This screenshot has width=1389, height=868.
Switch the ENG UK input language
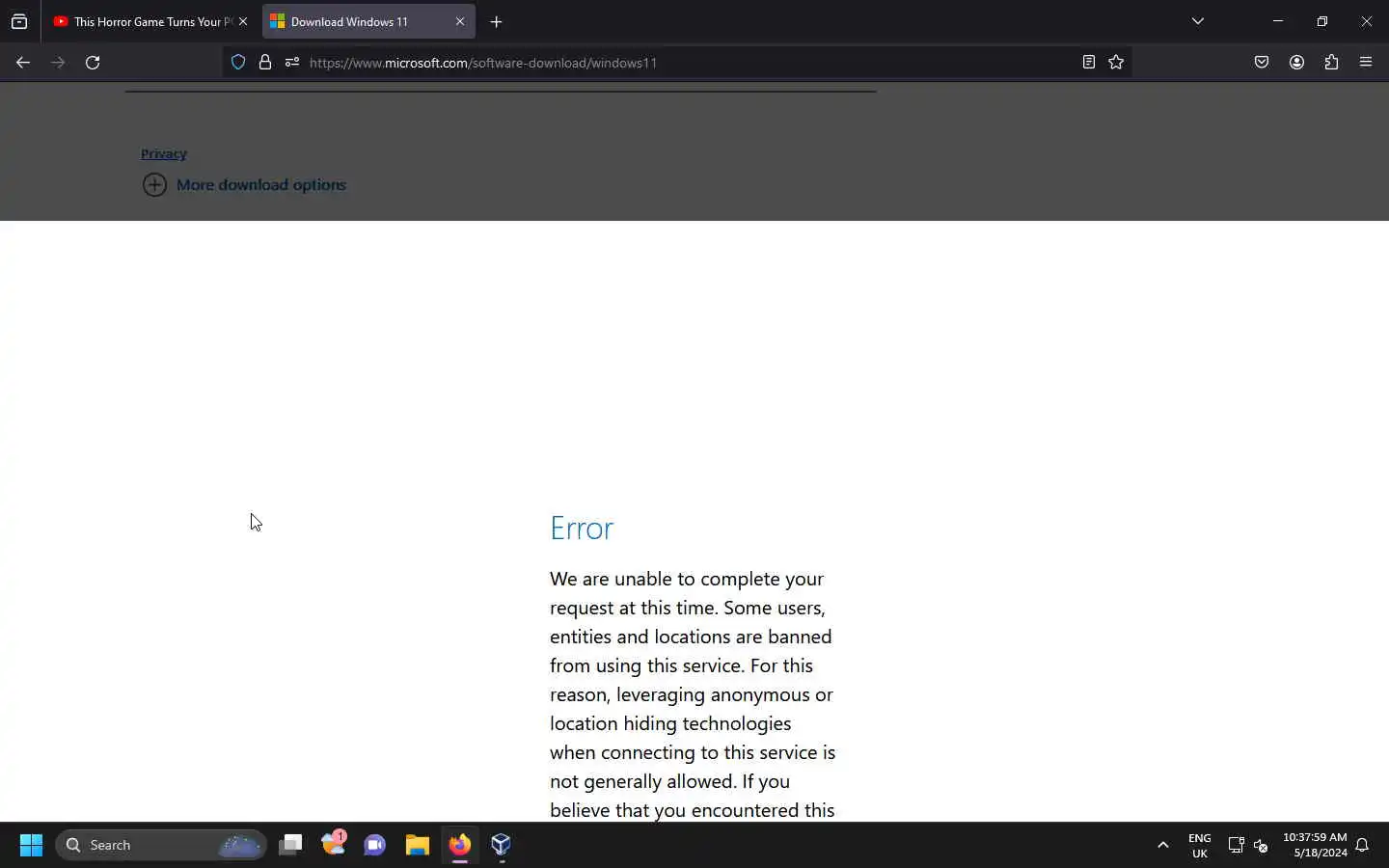1200,846
